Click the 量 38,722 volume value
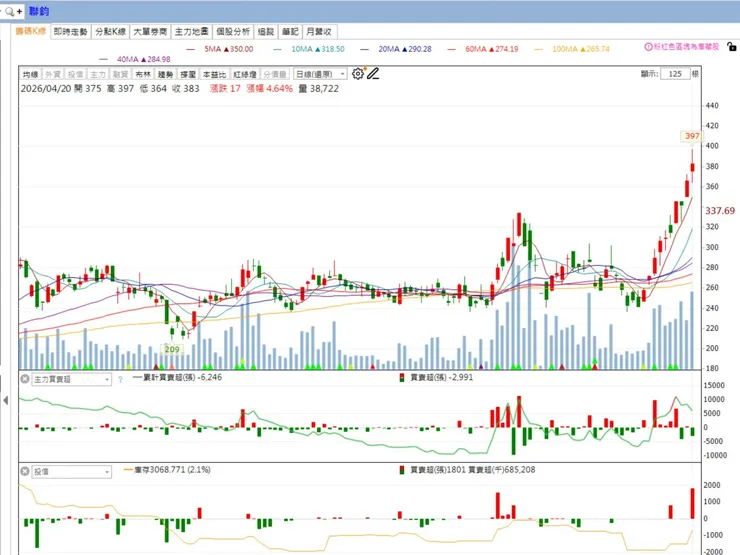 [319, 89]
